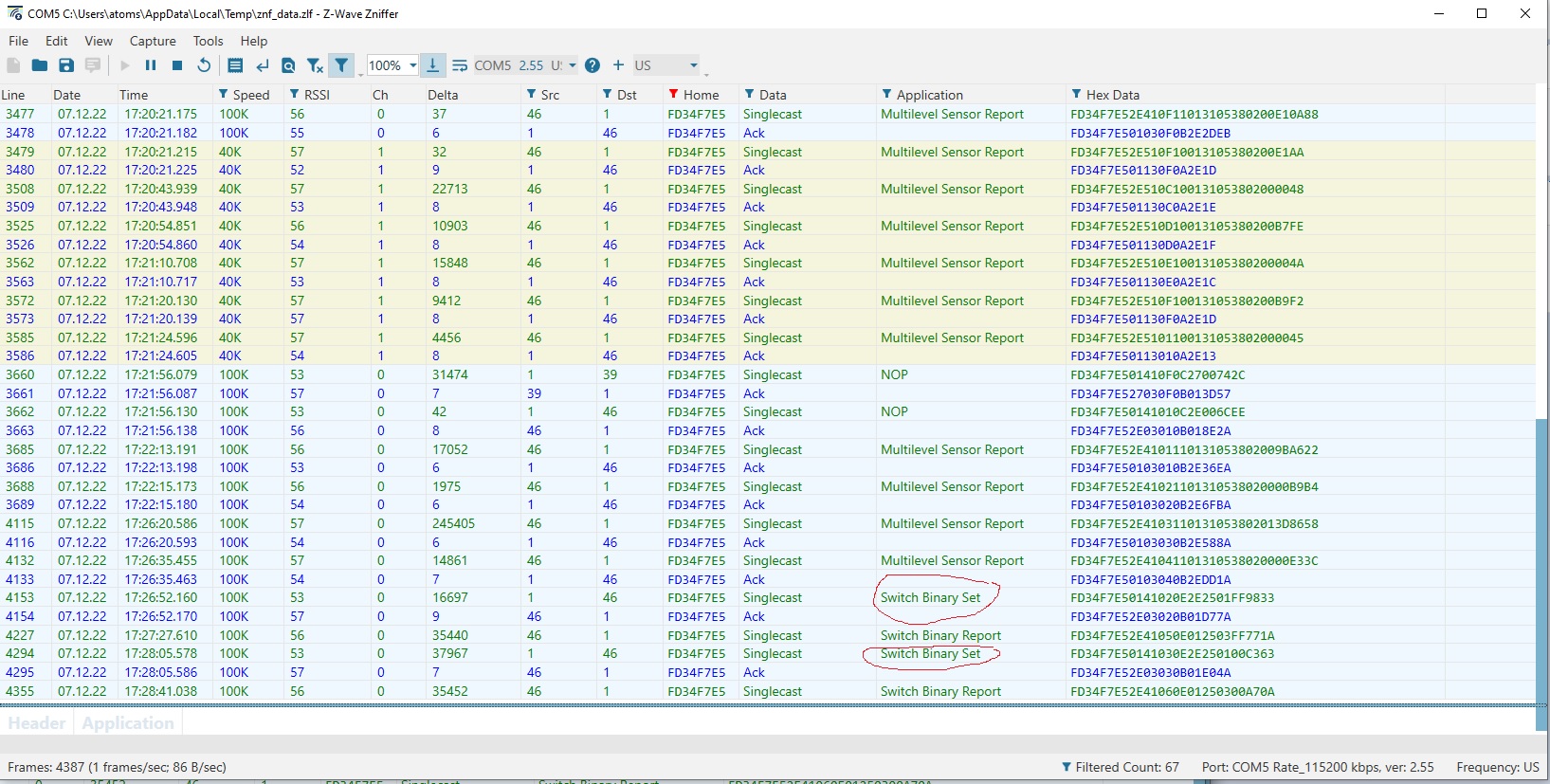Save the capture with the floppy disk icon

[x=66, y=65]
